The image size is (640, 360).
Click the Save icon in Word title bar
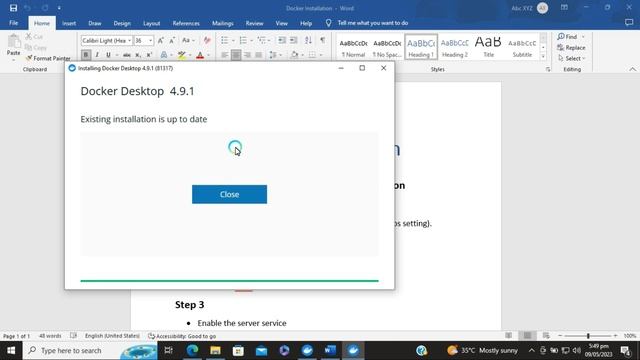coord(13,8)
